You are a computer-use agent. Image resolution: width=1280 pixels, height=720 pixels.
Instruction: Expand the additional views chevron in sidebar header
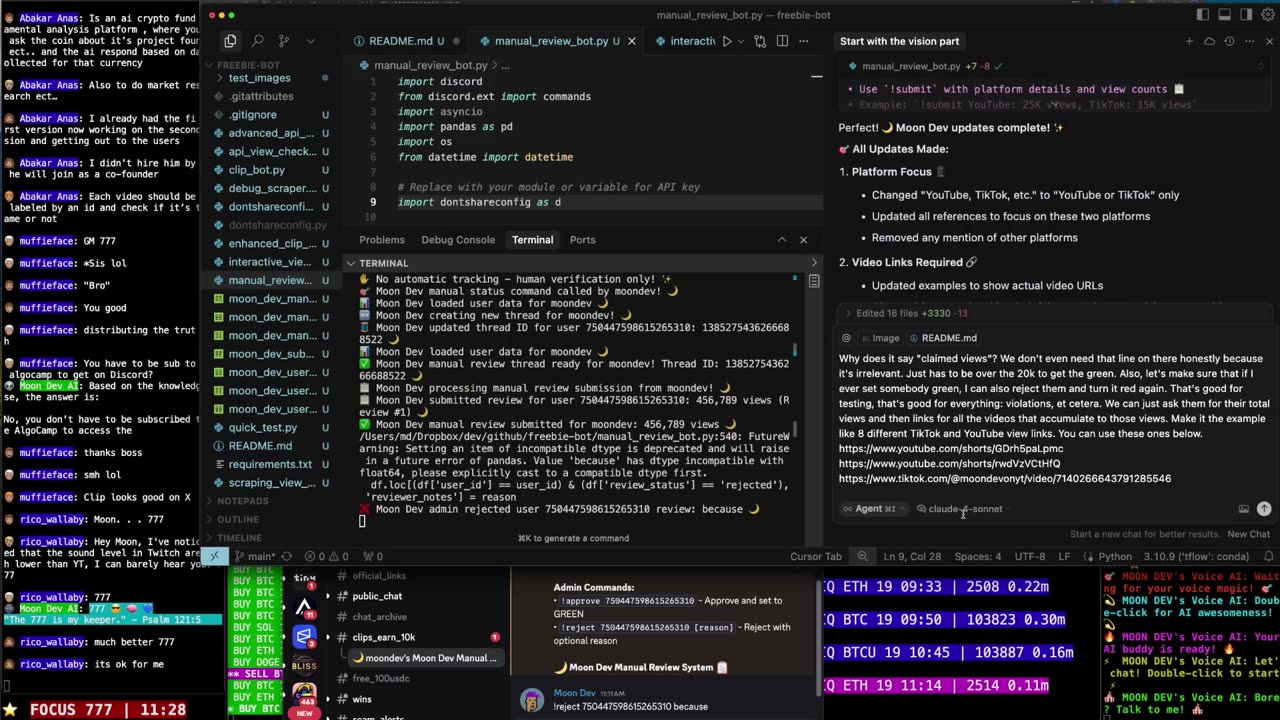[x=310, y=41]
